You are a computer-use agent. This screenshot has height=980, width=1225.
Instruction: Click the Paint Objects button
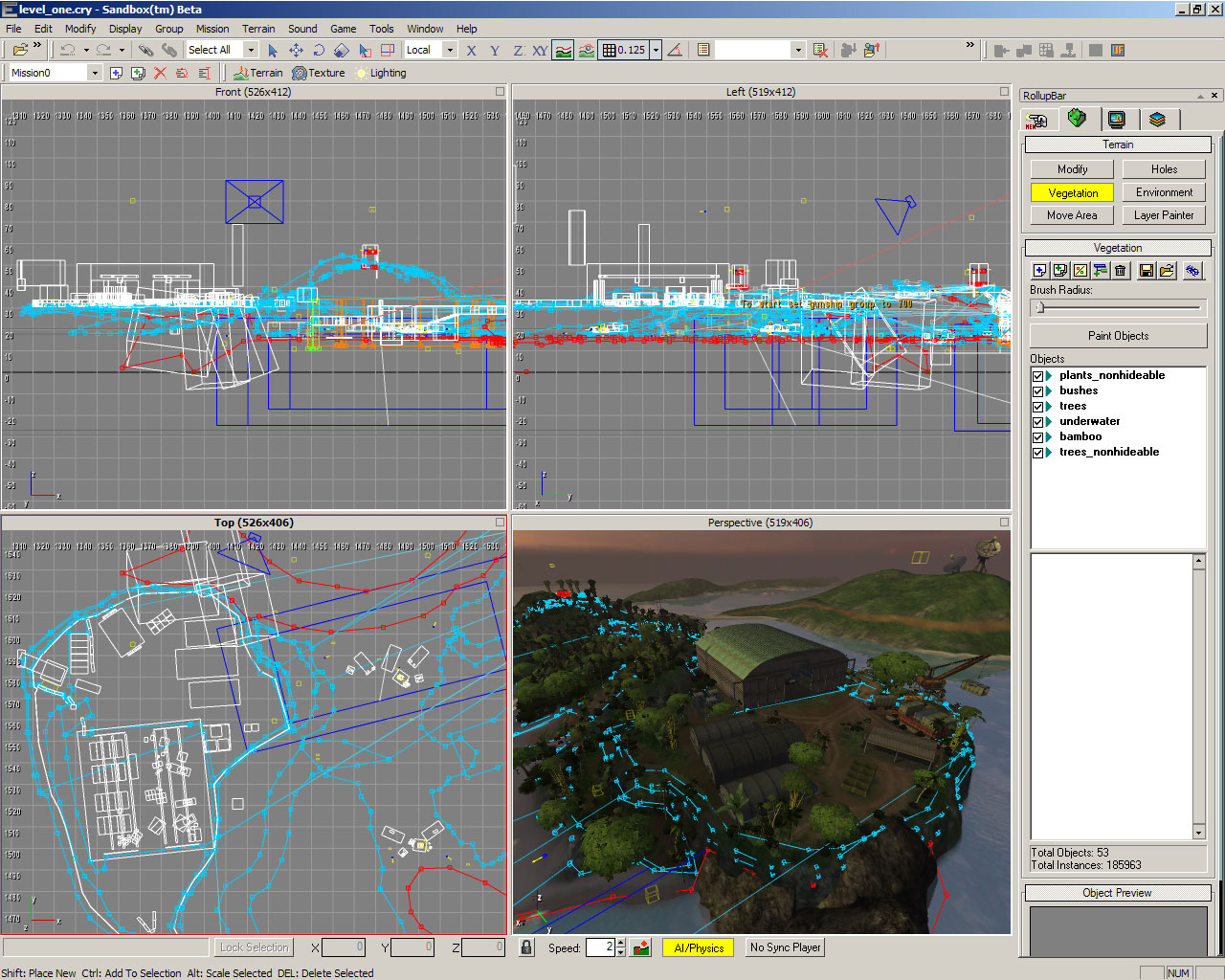pyautogui.click(x=1118, y=336)
